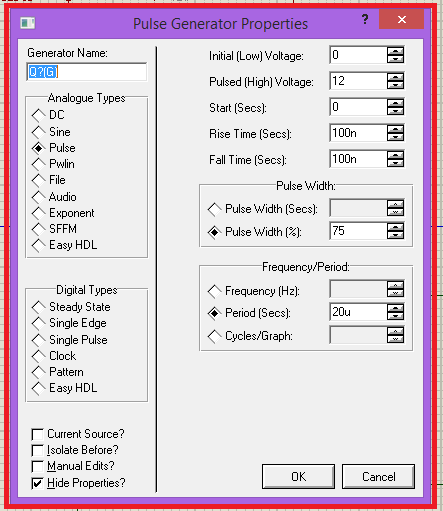Decrease Period (Secs) spinner value
Screen dimensions: 443x511
[395, 316]
